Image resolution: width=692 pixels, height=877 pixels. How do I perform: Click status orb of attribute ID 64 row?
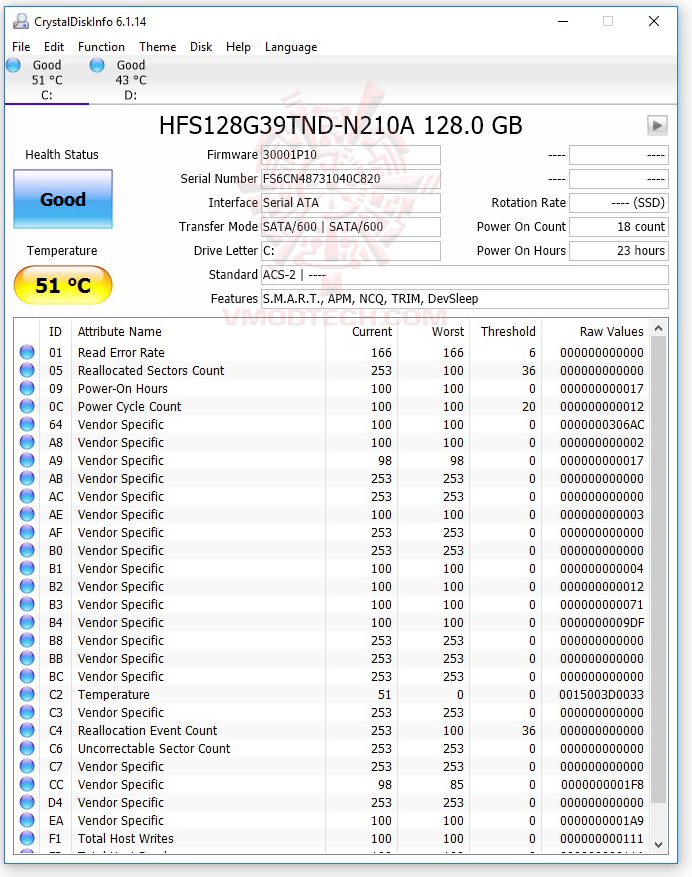tap(27, 424)
